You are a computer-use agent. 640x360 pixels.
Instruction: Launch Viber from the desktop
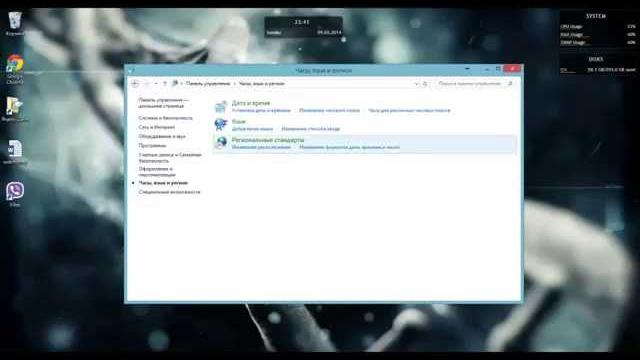click(x=15, y=194)
